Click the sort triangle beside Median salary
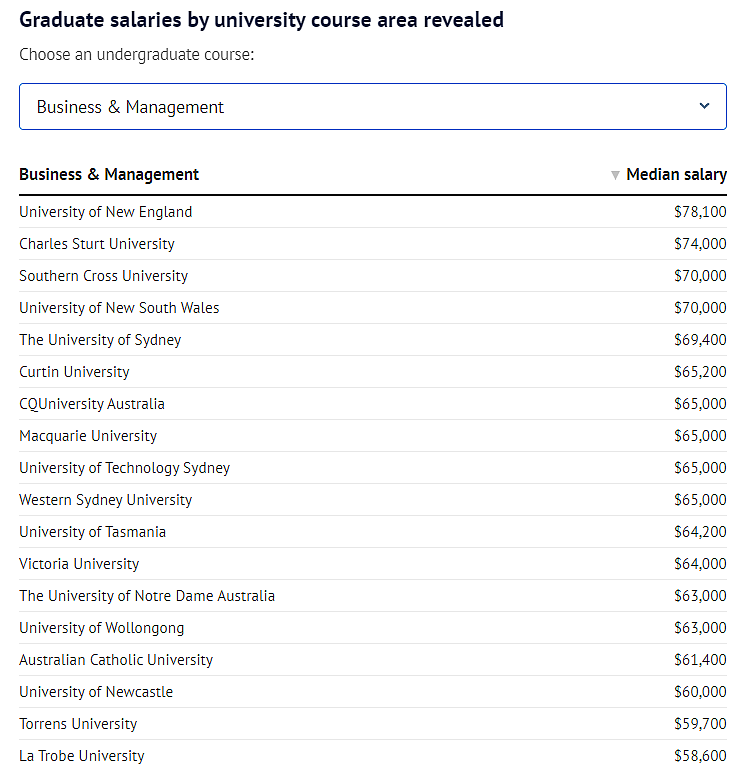This screenshot has height=779, width=747. coord(615,175)
